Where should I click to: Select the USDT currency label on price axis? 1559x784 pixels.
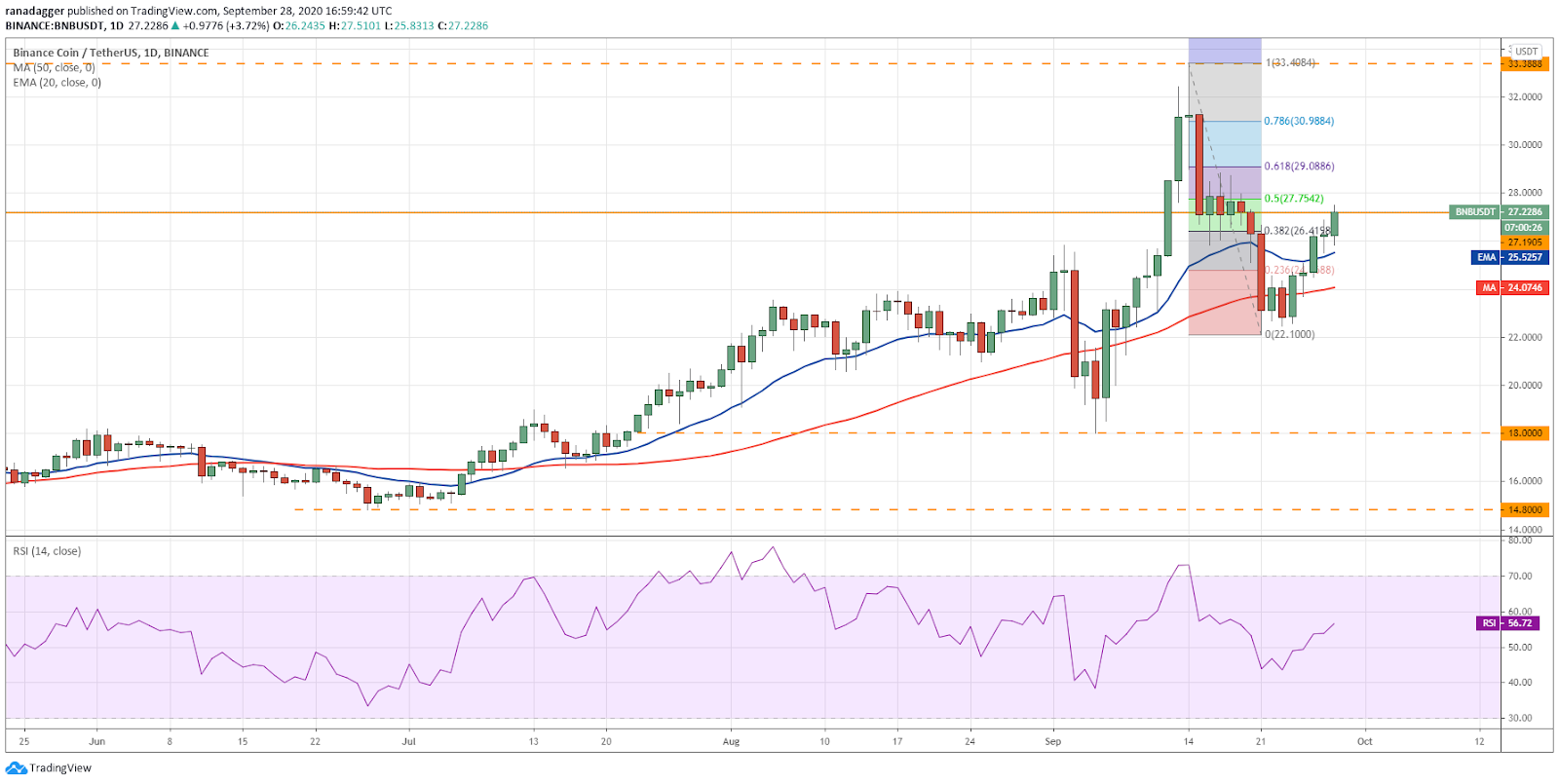click(x=1526, y=52)
